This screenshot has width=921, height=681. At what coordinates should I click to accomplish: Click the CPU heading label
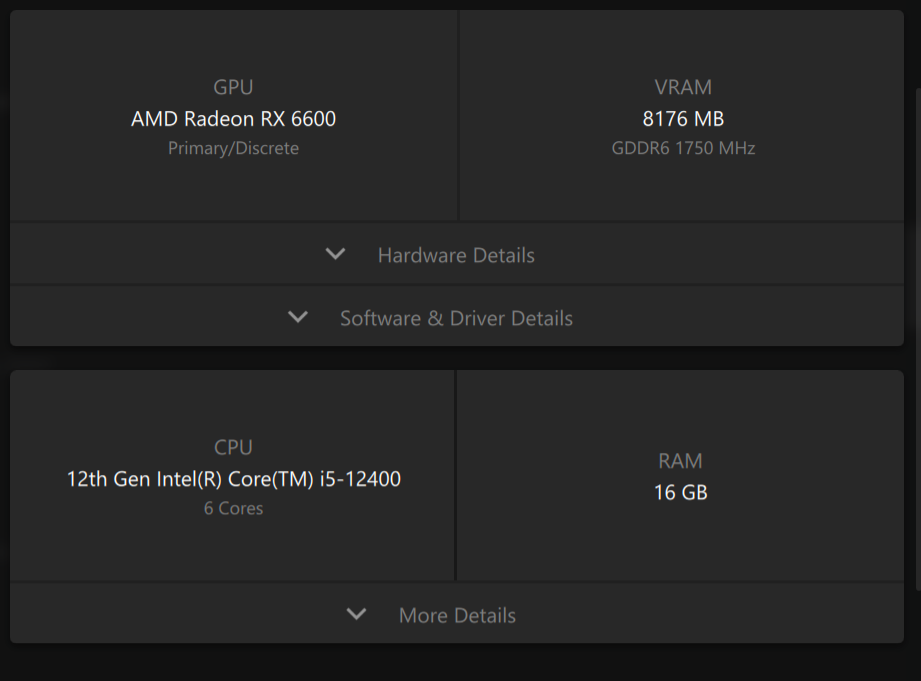[x=233, y=447]
